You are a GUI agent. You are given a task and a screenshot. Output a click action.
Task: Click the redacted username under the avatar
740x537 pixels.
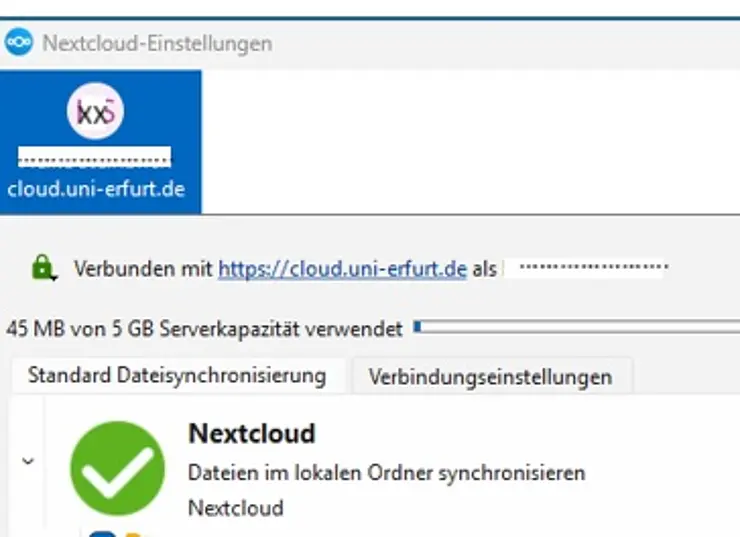(96, 157)
